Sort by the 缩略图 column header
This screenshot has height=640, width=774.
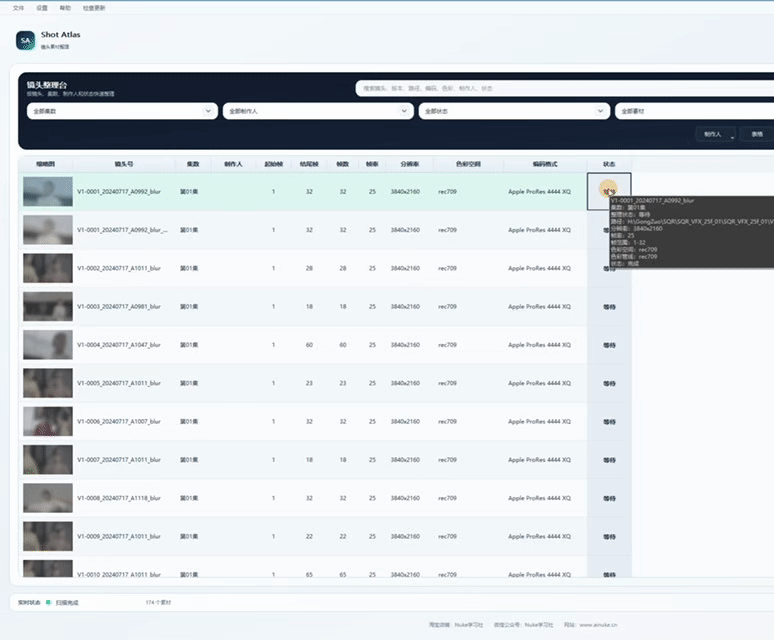point(45,164)
